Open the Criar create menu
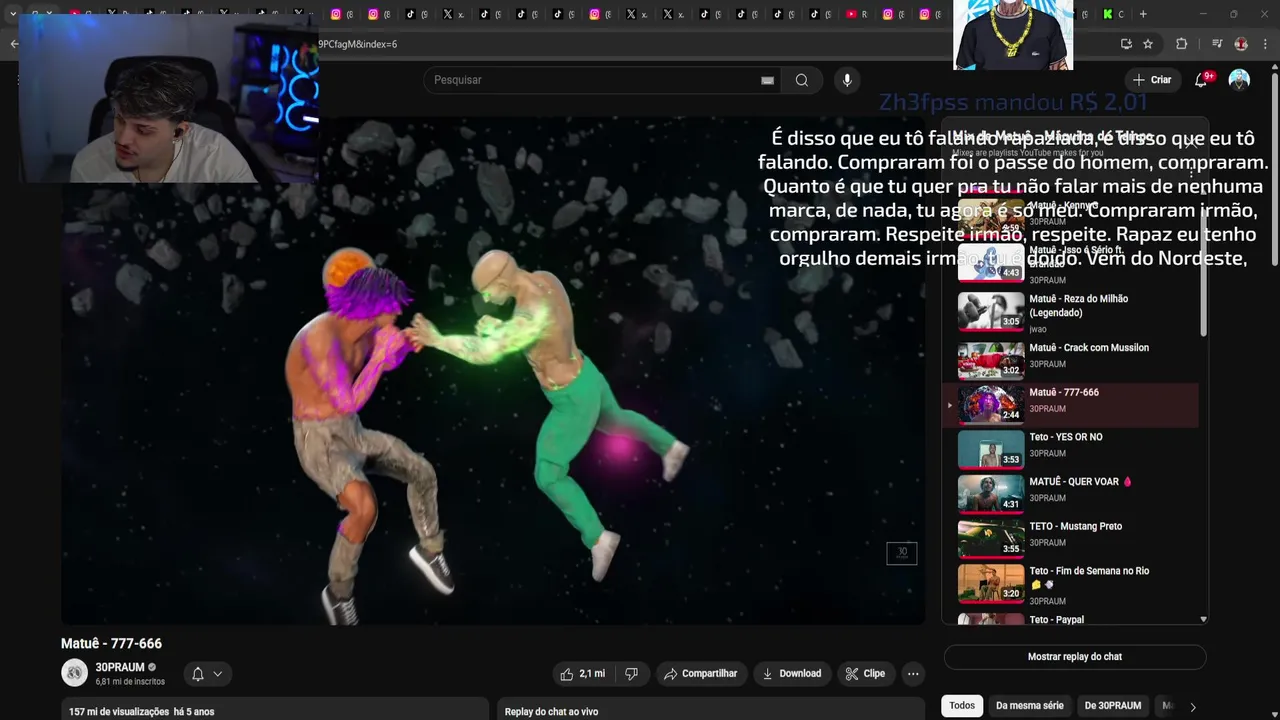The height and width of the screenshot is (720, 1280). click(x=1152, y=80)
